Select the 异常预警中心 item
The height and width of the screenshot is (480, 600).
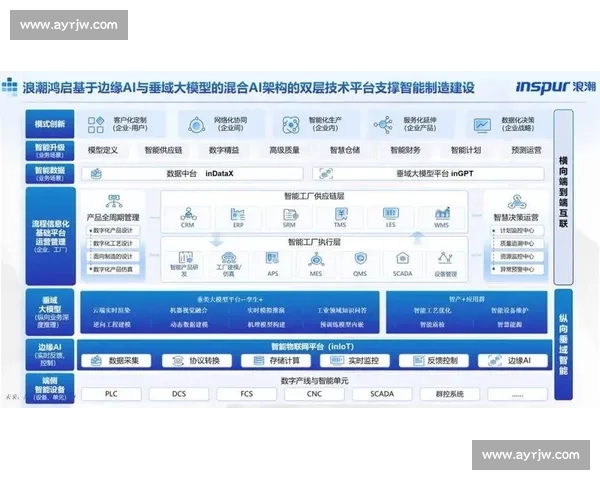point(516,268)
